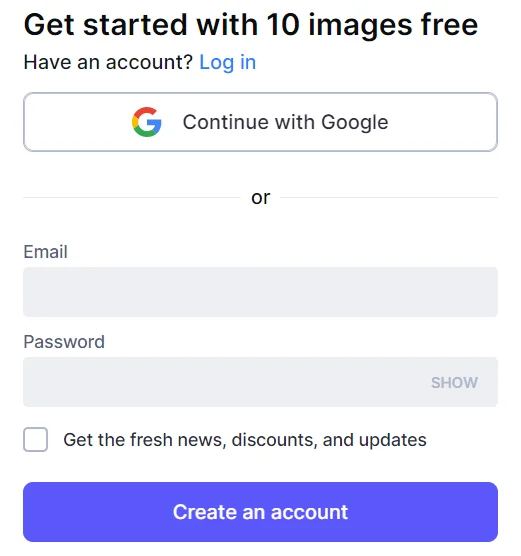Image resolution: width=521 pixels, height=556 pixels.
Task: Click the word 'updates' beside the checkbox
Action: click(393, 440)
